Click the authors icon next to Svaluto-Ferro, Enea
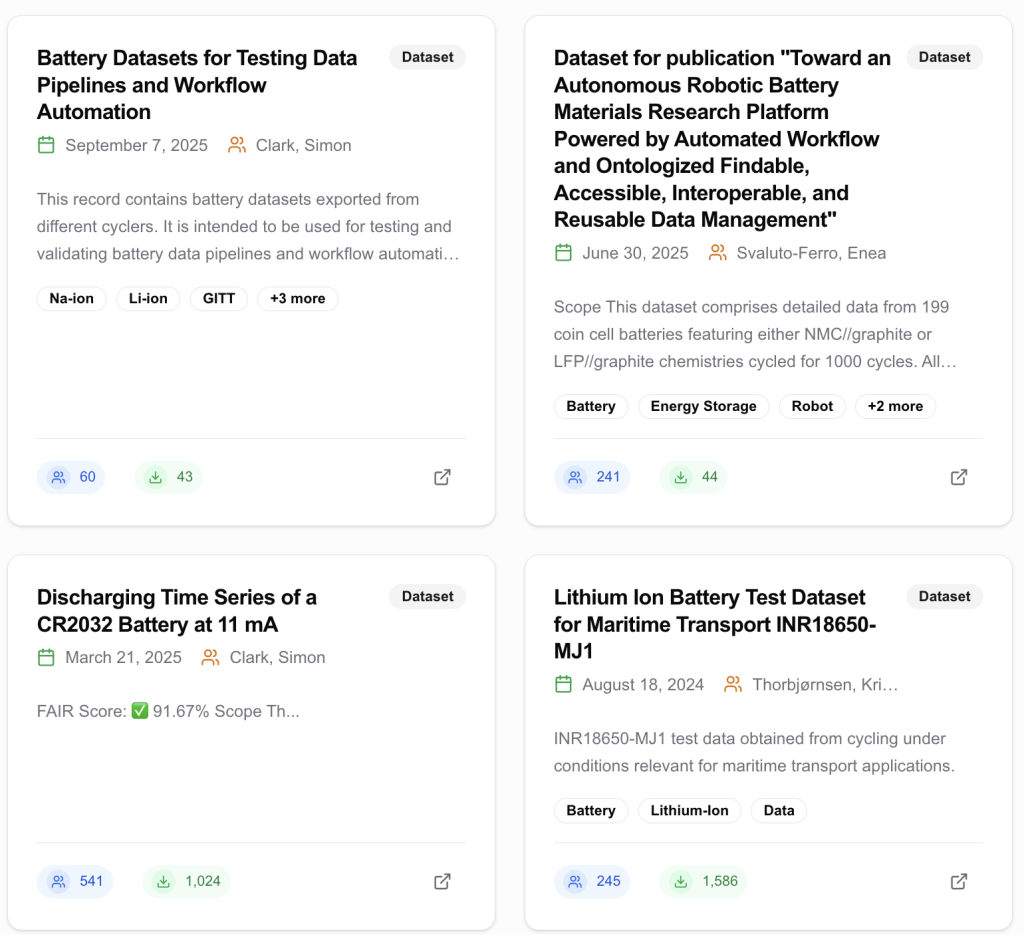This screenshot has height=935, width=1024. click(718, 253)
